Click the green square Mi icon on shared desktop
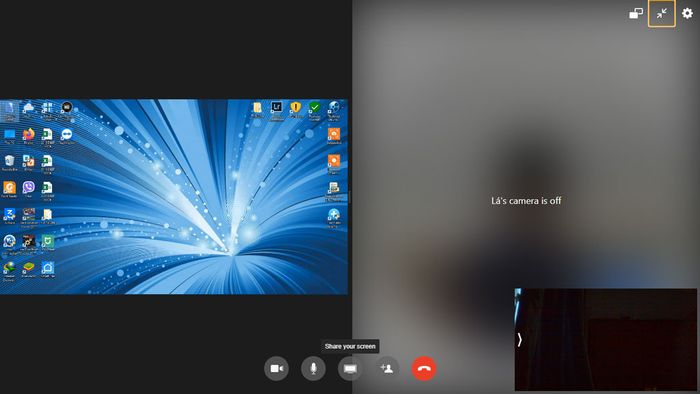 (x=47, y=241)
